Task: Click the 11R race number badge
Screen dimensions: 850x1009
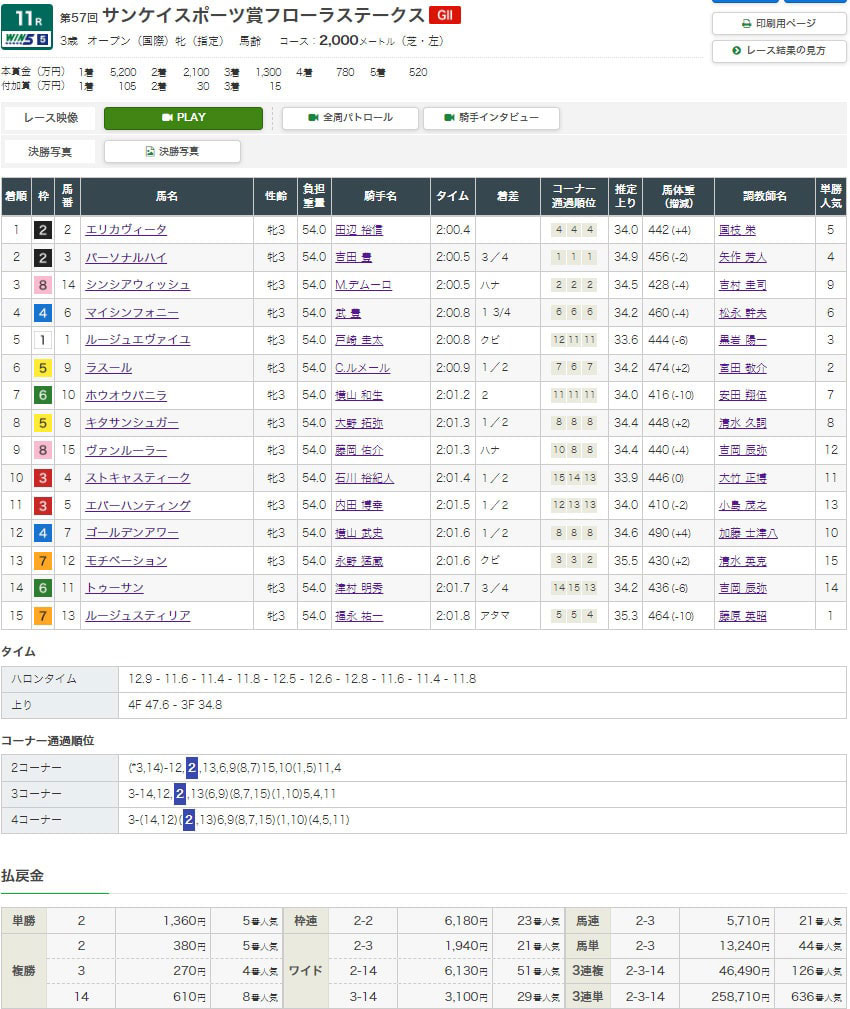Action: pyautogui.click(x=26, y=16)
